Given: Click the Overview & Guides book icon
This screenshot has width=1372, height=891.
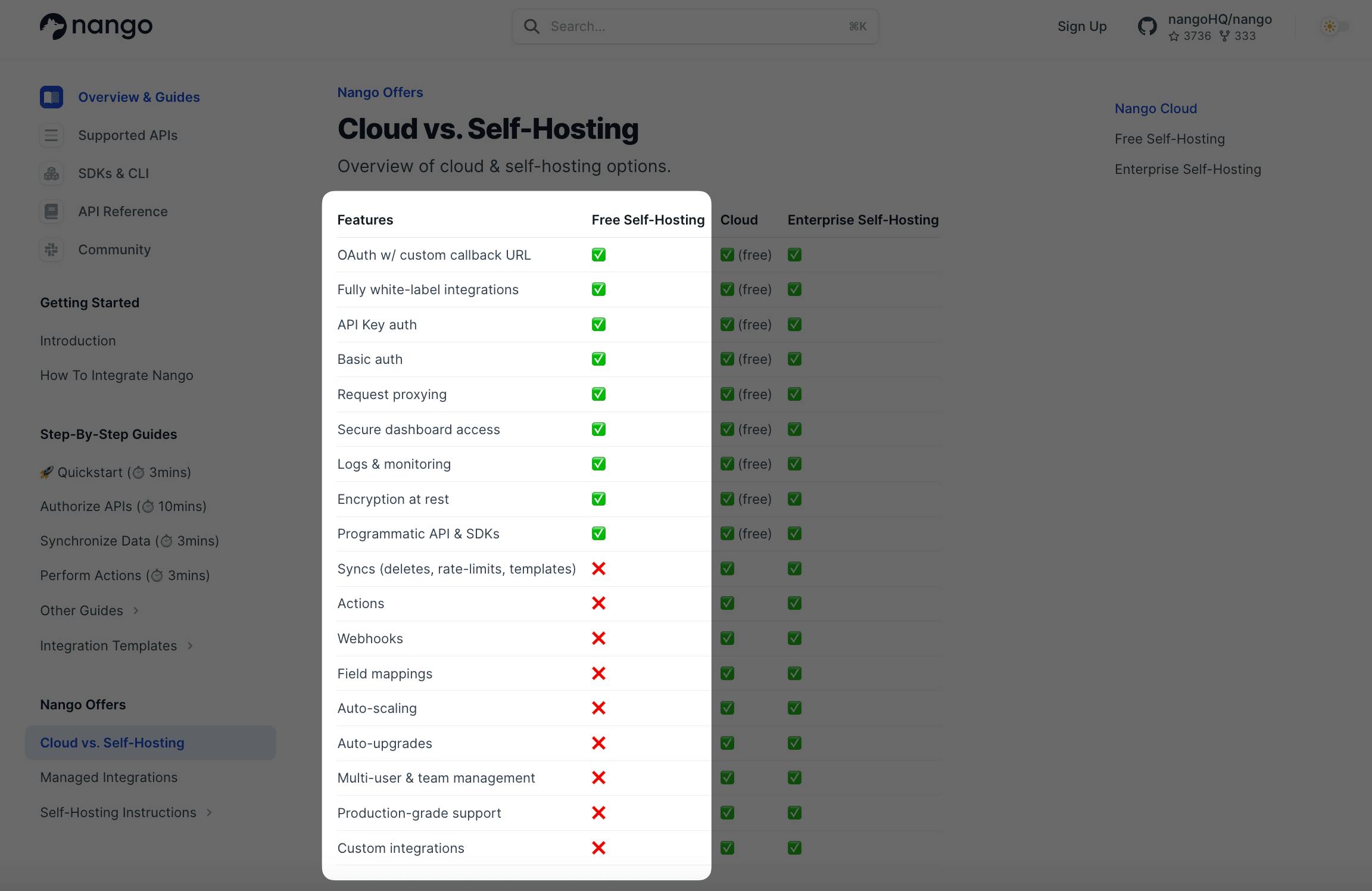Looking at the screenshot, I should point(52,97).
